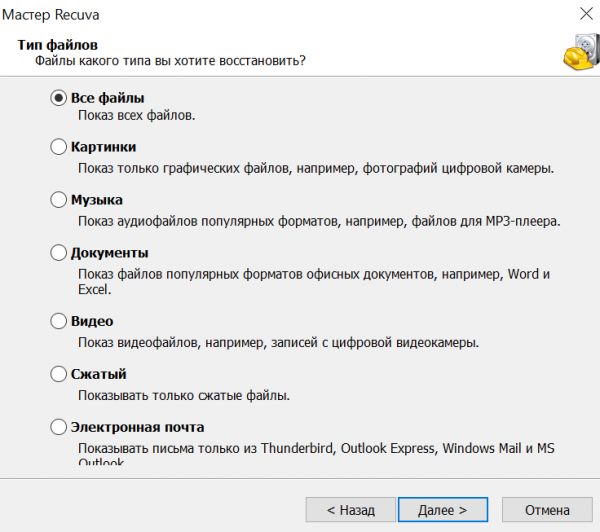
Task: Click the 'Музыка' label text
Action: (97, 200)
